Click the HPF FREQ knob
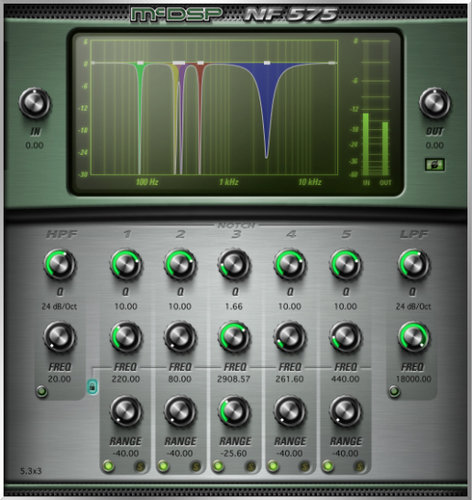Screen dimensions: 472x500 pyautogui.click(x=60, y=337)
